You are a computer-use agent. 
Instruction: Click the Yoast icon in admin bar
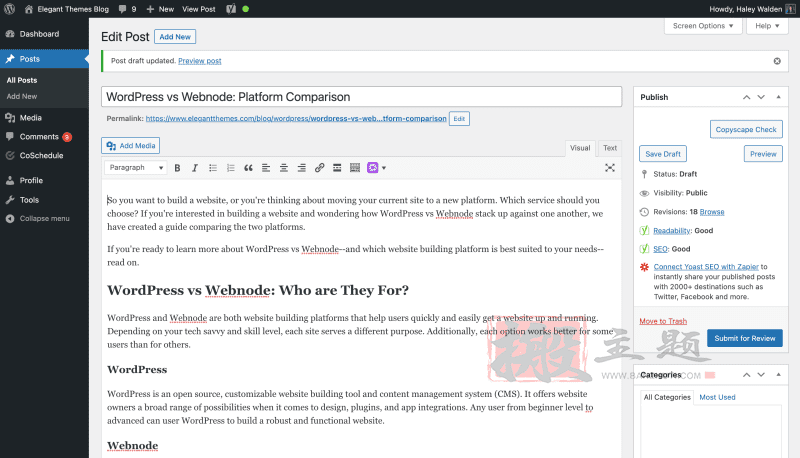[231, 9]
